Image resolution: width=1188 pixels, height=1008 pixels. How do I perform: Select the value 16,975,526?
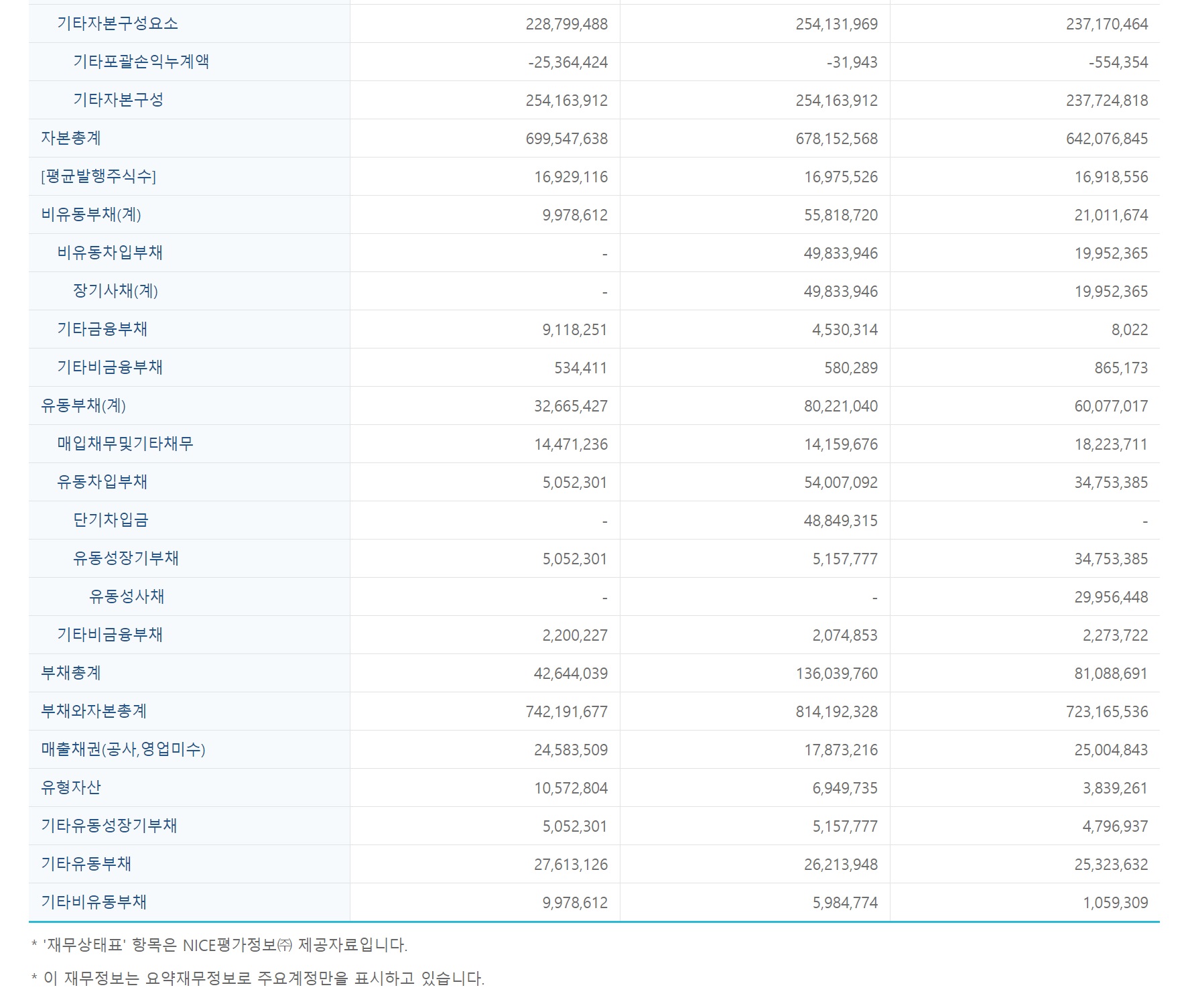point(841,177)
